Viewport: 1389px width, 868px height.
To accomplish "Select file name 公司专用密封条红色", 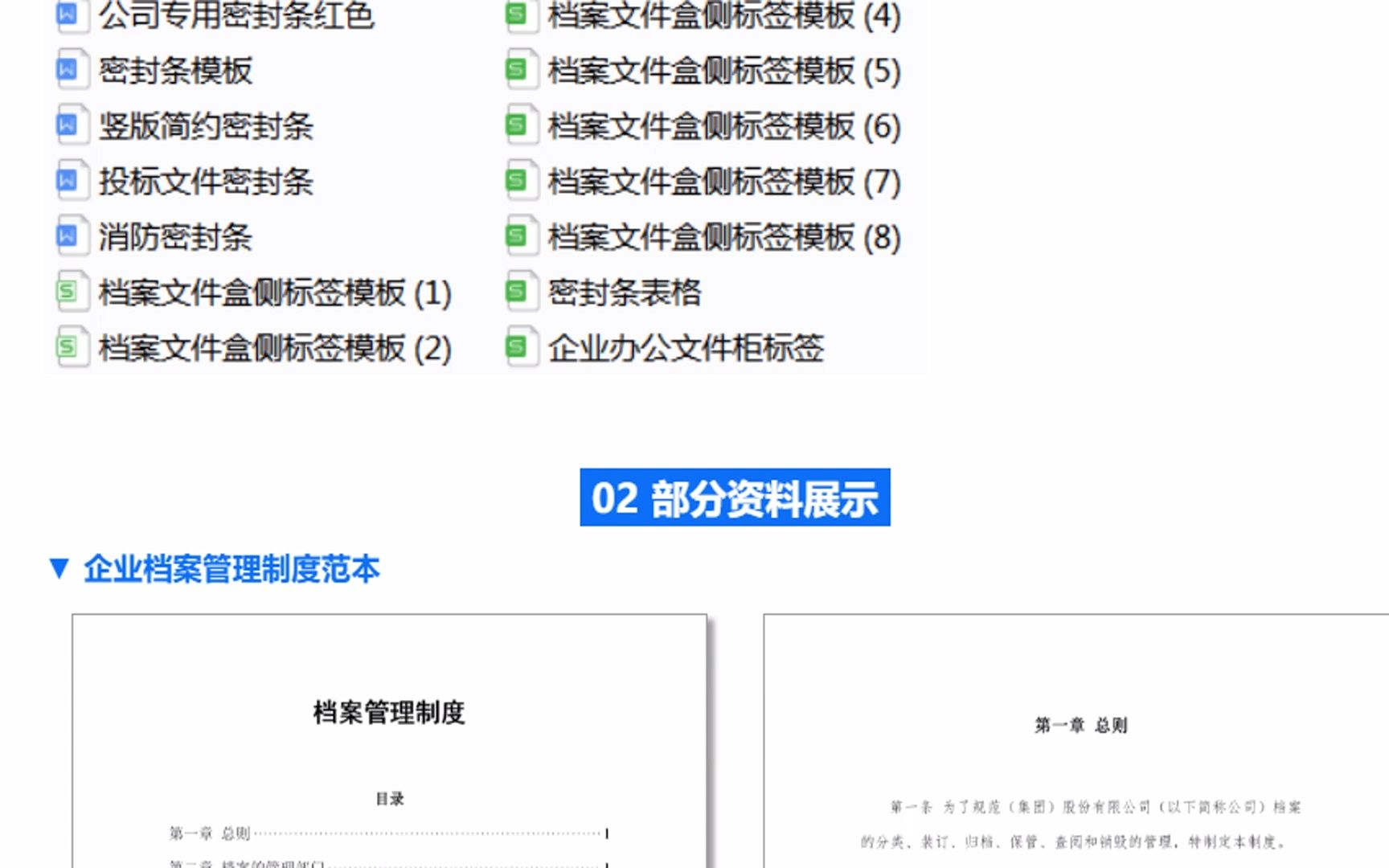I will click(237, 15).
